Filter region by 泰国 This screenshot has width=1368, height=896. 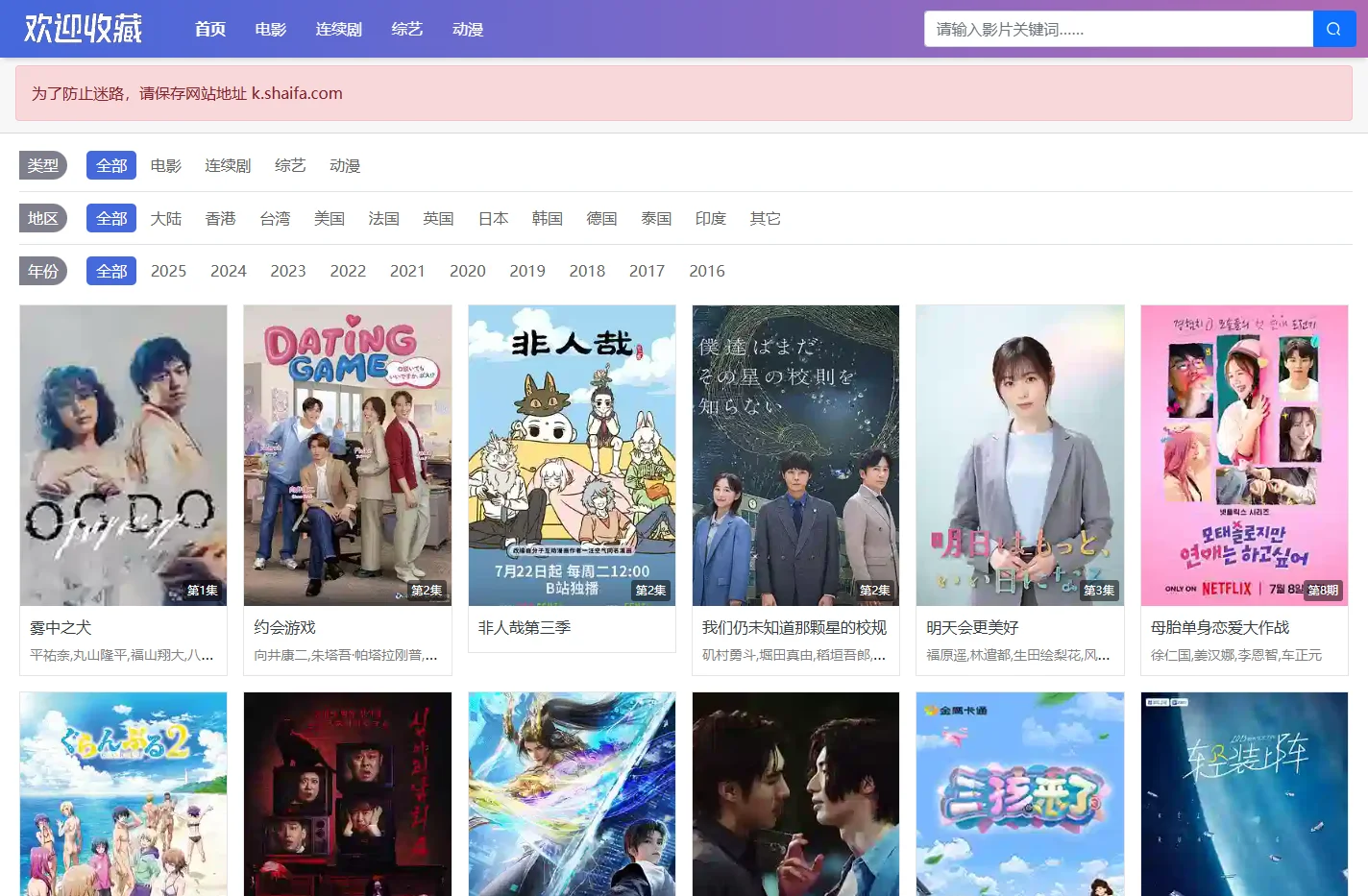[x=656, y=218]
